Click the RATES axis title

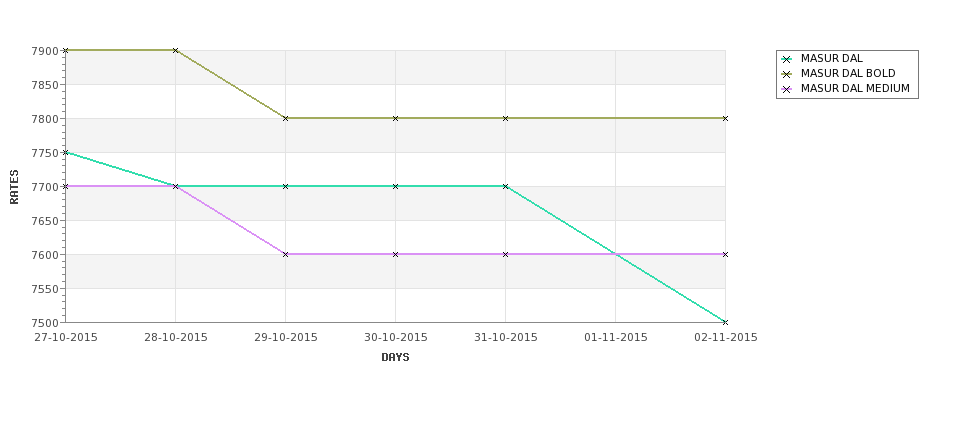15,186
